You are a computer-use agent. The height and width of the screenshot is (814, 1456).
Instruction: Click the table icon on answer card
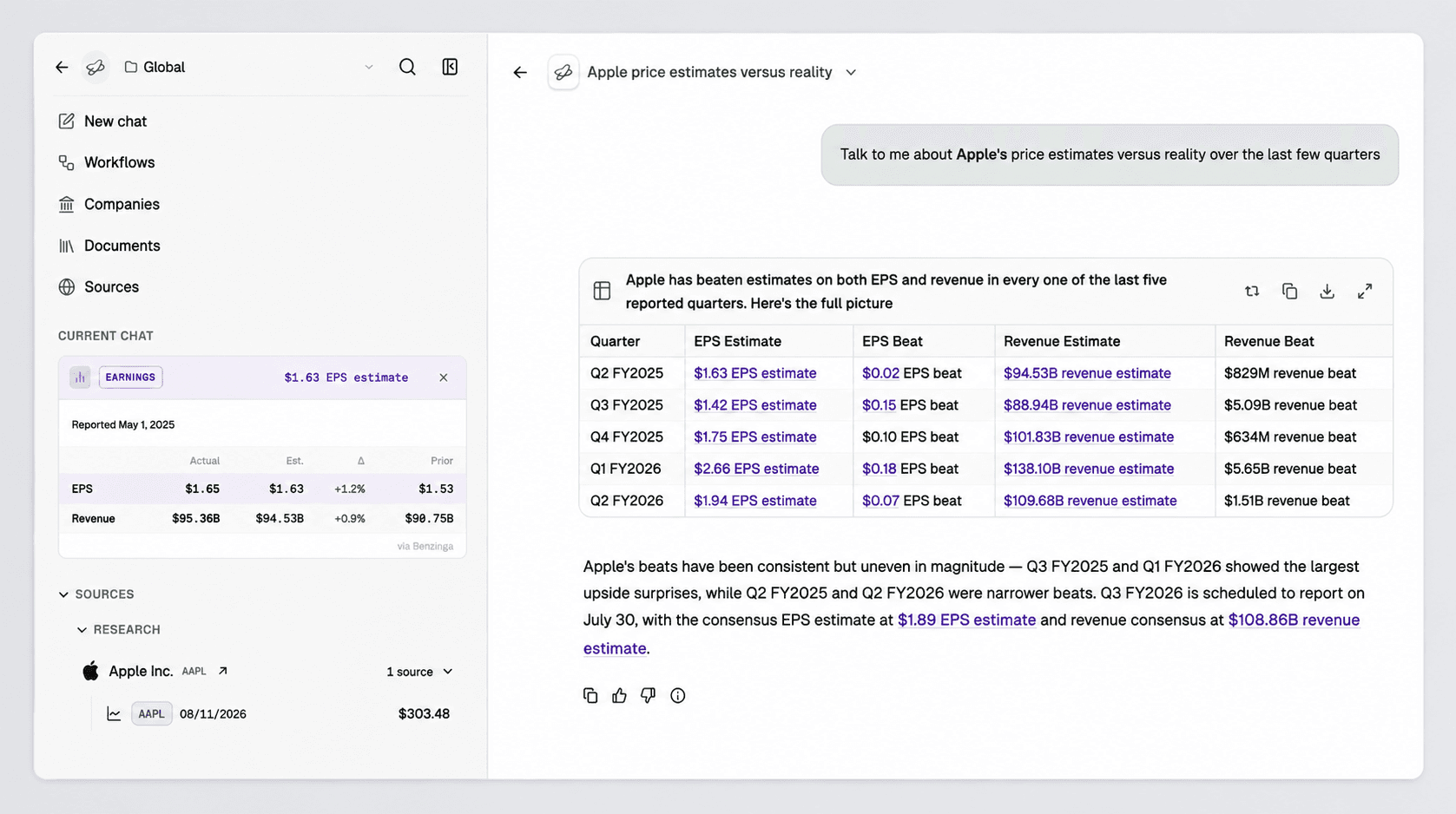pyautogui.click(x=602, y=291)
